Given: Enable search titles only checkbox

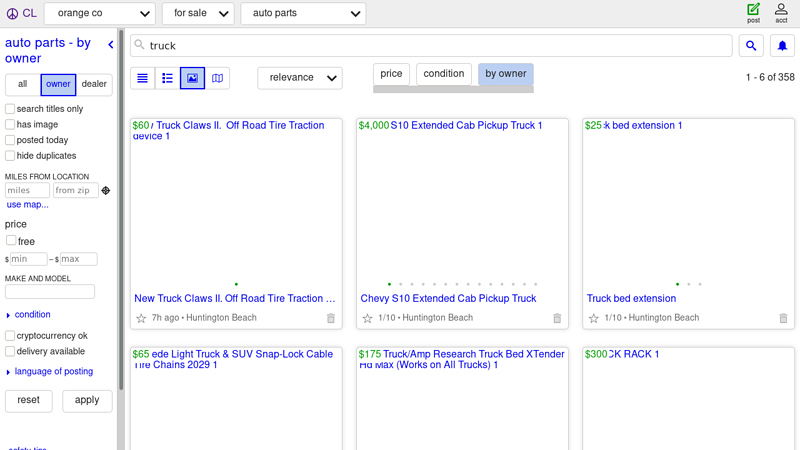Looking at the screenshot, I should pos(10,109).
